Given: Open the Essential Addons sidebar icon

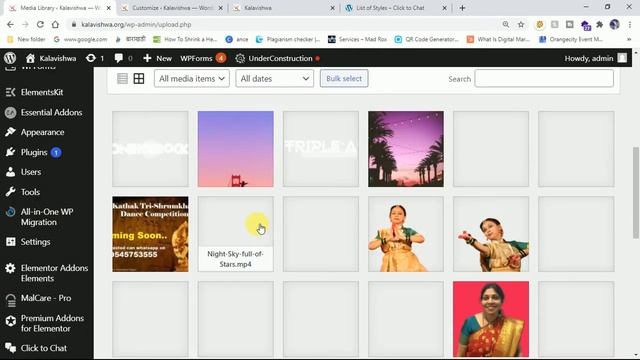Looking at the screenshot, I should (11, 112).
